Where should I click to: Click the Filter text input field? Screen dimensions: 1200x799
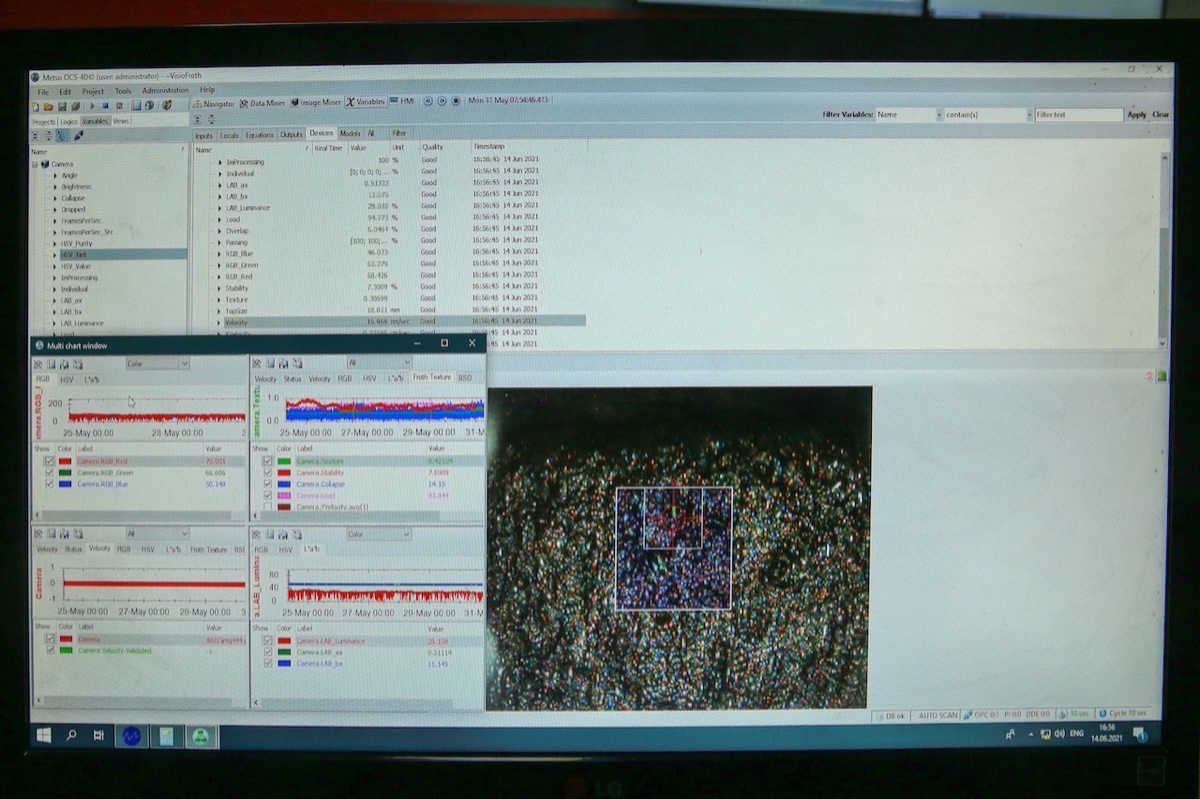pos(1078,115)
